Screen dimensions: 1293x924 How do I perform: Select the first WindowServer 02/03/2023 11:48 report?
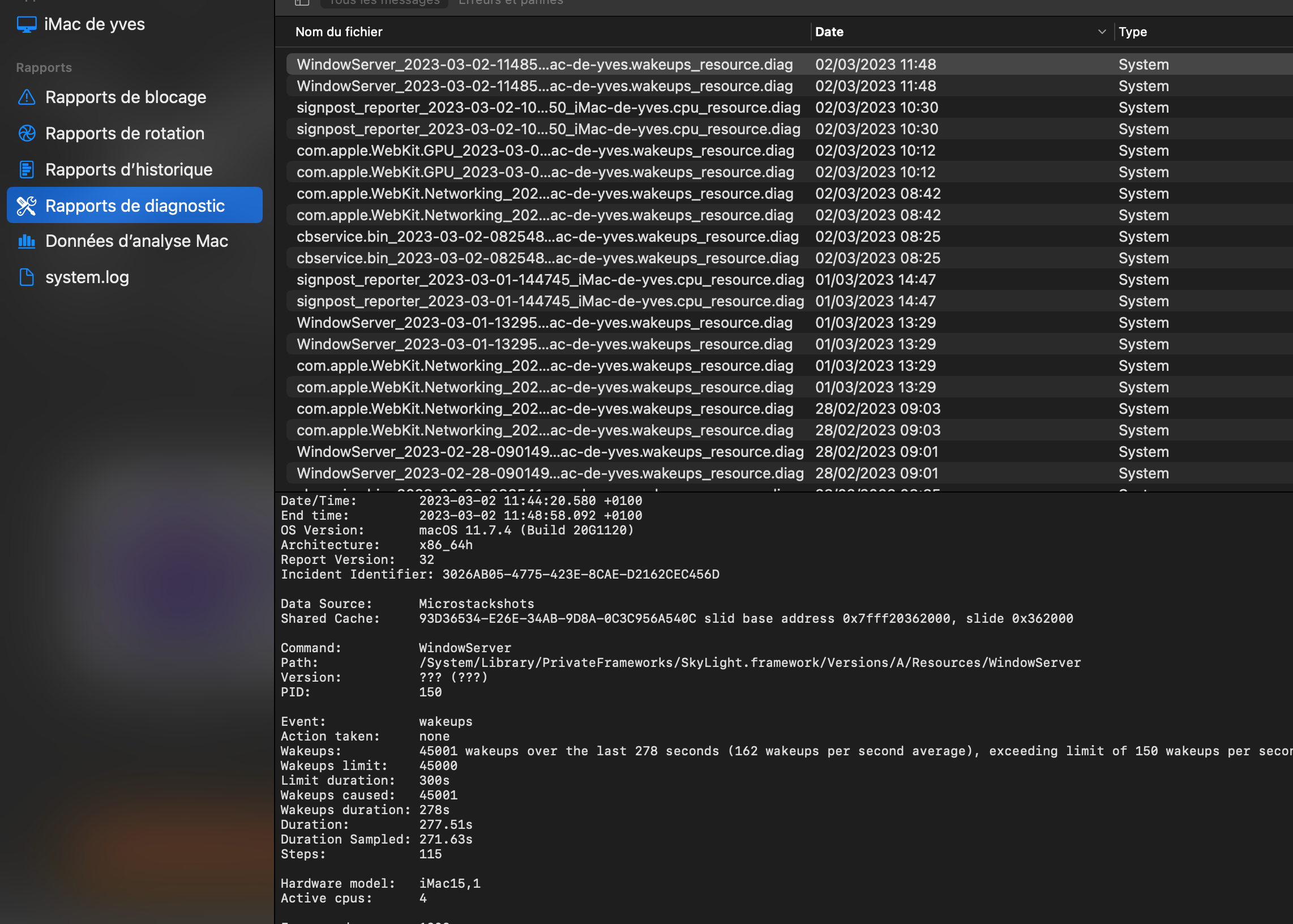[x=545, y=65]
